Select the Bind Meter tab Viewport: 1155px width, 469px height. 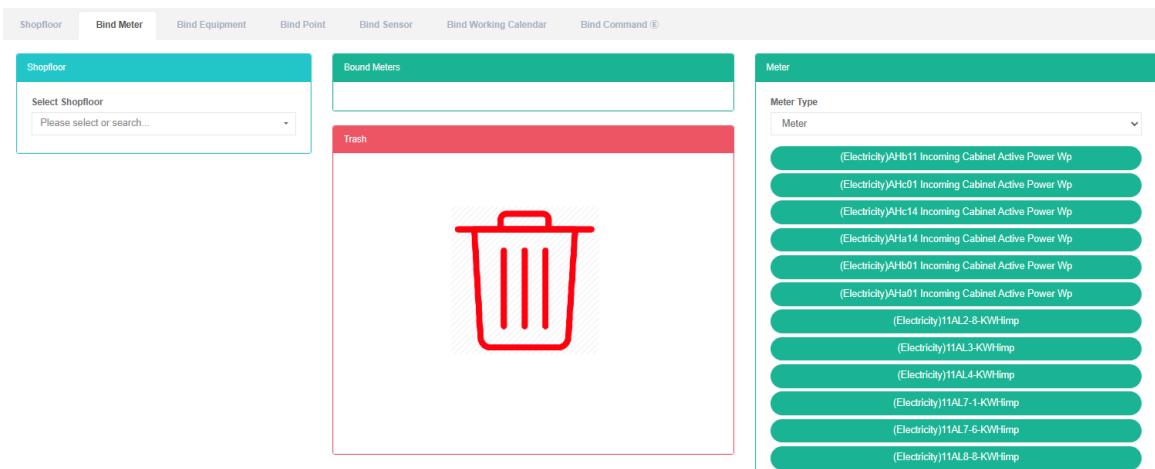coord(119,24)
